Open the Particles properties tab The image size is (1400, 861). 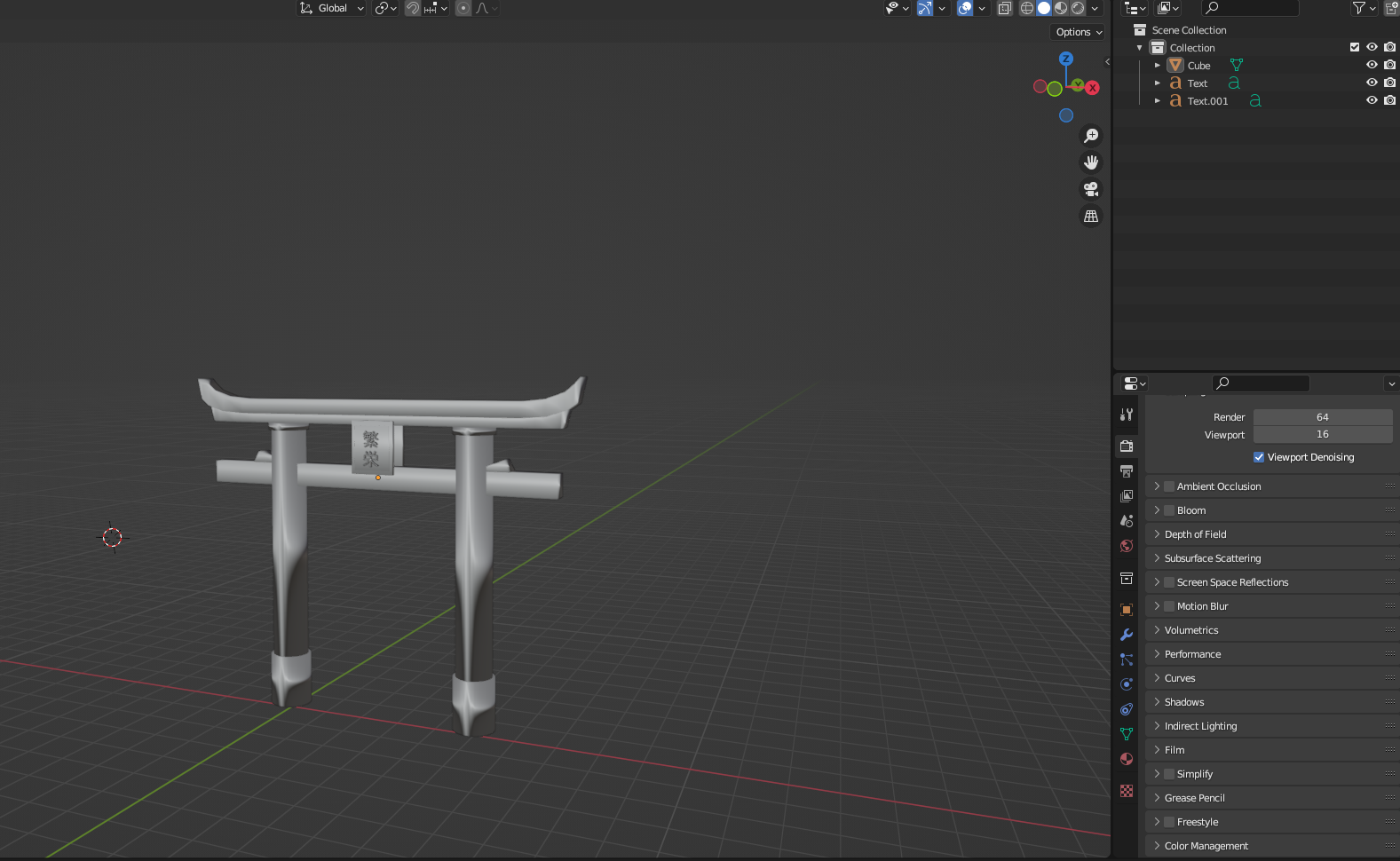point(1127,660)
